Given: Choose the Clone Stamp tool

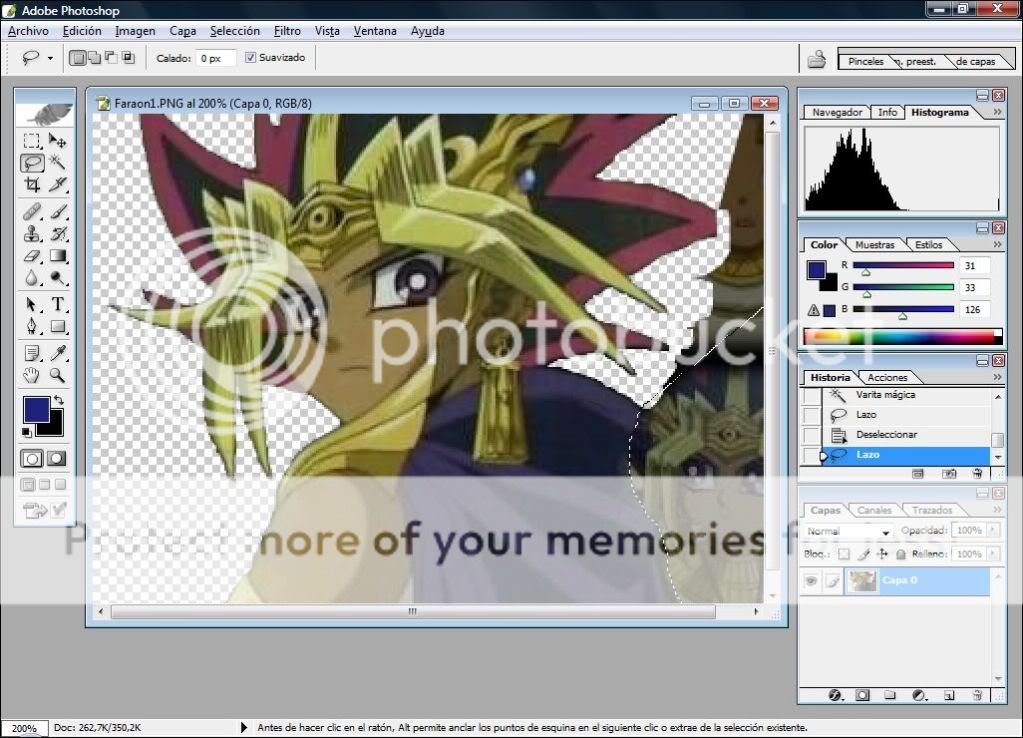Looking at the screenshot, I should 32,234.
